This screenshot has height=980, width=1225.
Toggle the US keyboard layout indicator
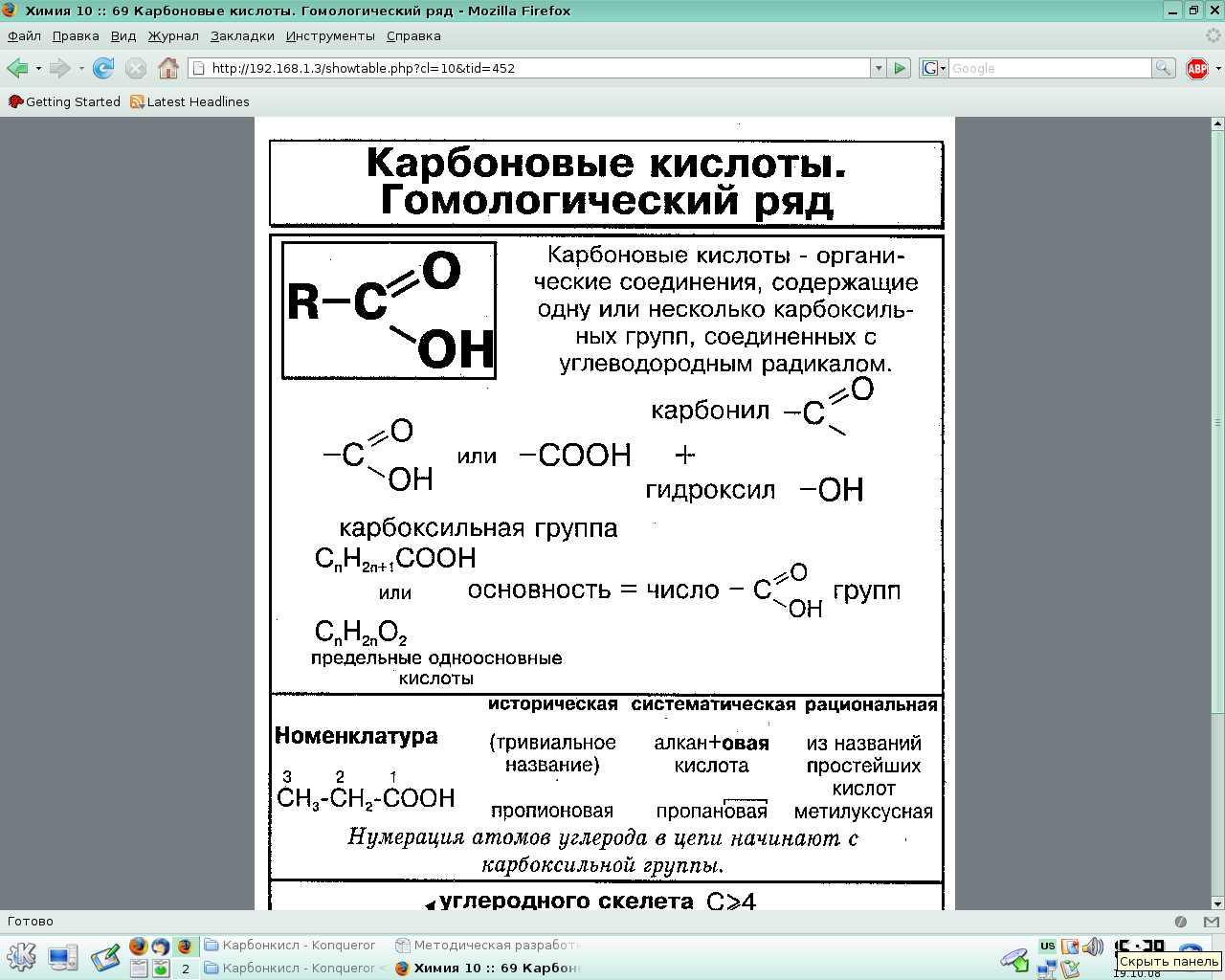pyautogui.click(x=1047, y=946)
